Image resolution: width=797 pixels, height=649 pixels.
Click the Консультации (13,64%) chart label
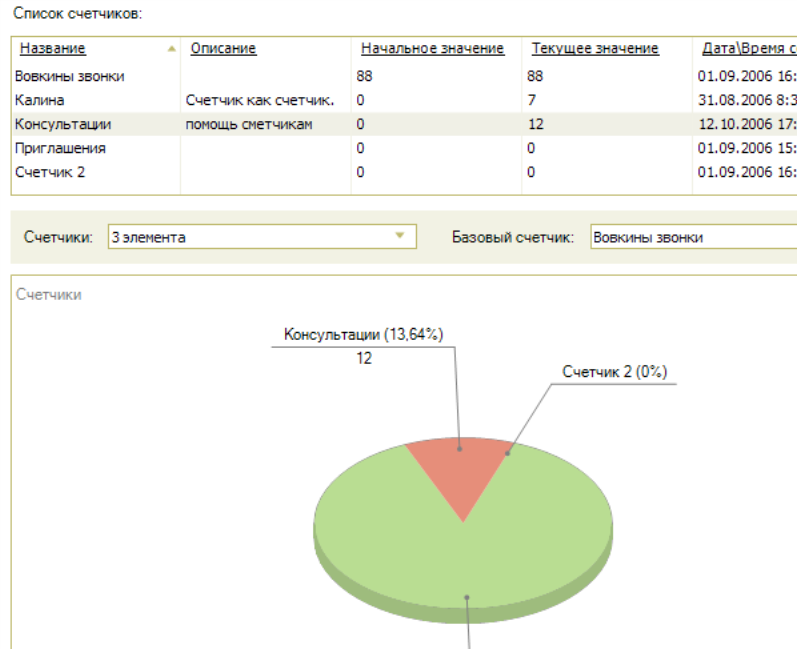(363, 334)
